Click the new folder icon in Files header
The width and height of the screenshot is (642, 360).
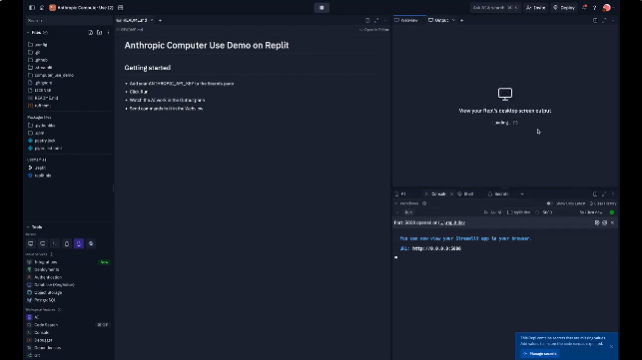99,32
